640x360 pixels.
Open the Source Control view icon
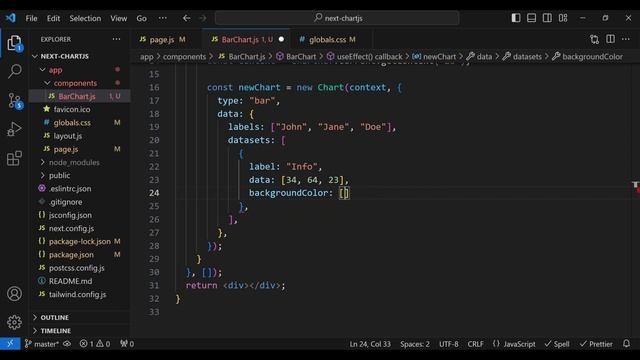click(15, 100)
